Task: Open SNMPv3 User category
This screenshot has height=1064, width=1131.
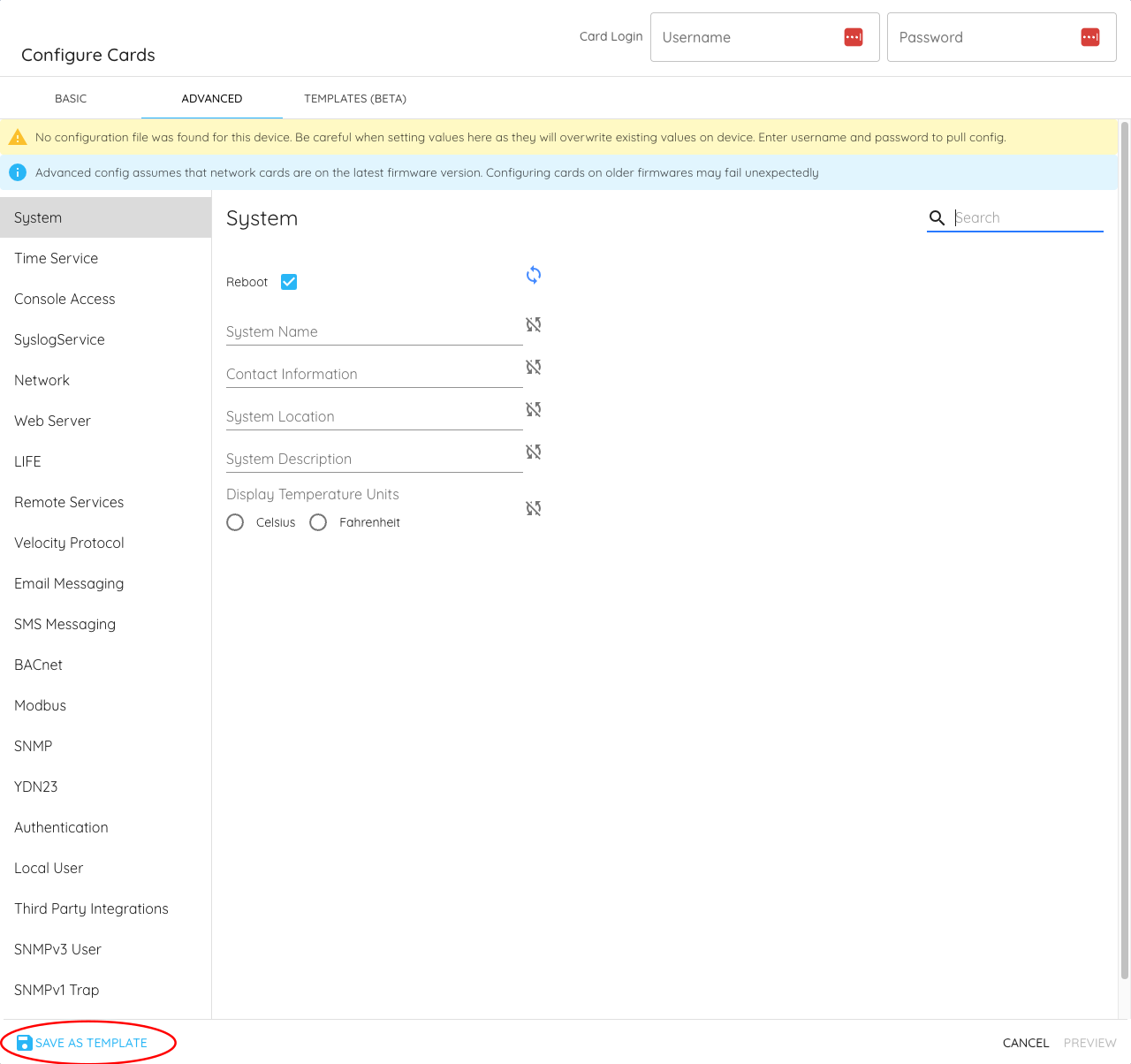Action: coord(106,949)
